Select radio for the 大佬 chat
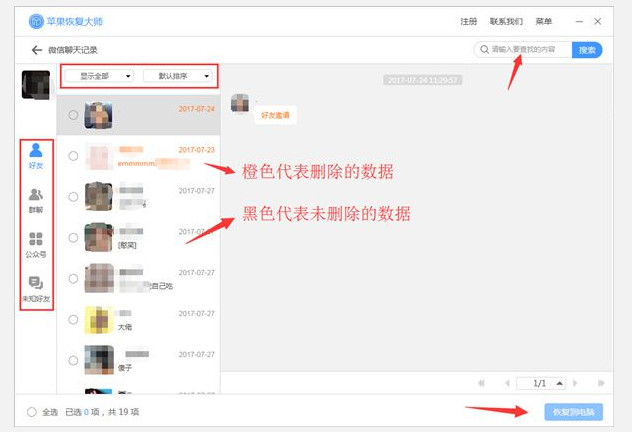 point(73,320)
